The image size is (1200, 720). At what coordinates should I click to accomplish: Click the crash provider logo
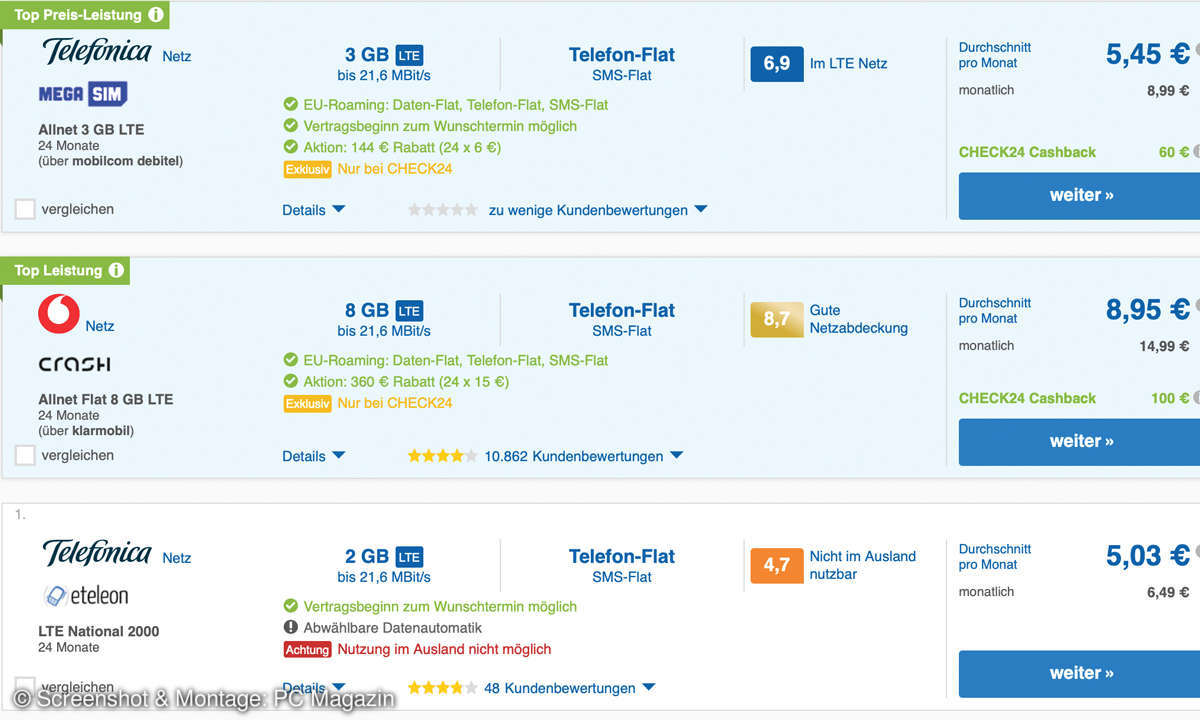(x=74, y=364)
